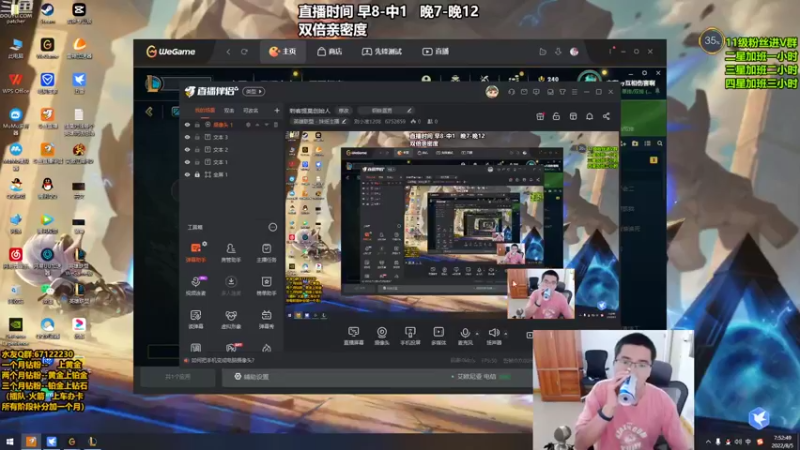800x450 pixels.
Task: Add the 摄像头 camera source
Action: (x=382, y=336)
